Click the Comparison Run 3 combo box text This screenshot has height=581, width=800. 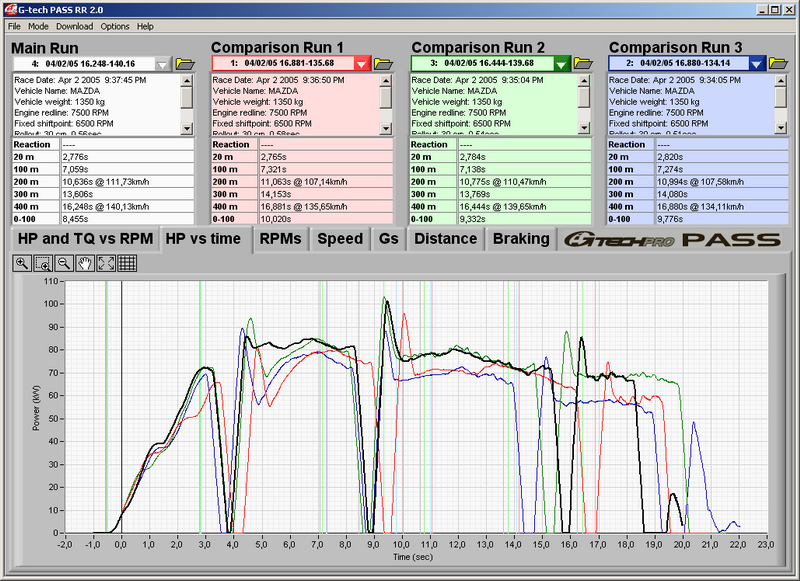[x=679, y=64]
